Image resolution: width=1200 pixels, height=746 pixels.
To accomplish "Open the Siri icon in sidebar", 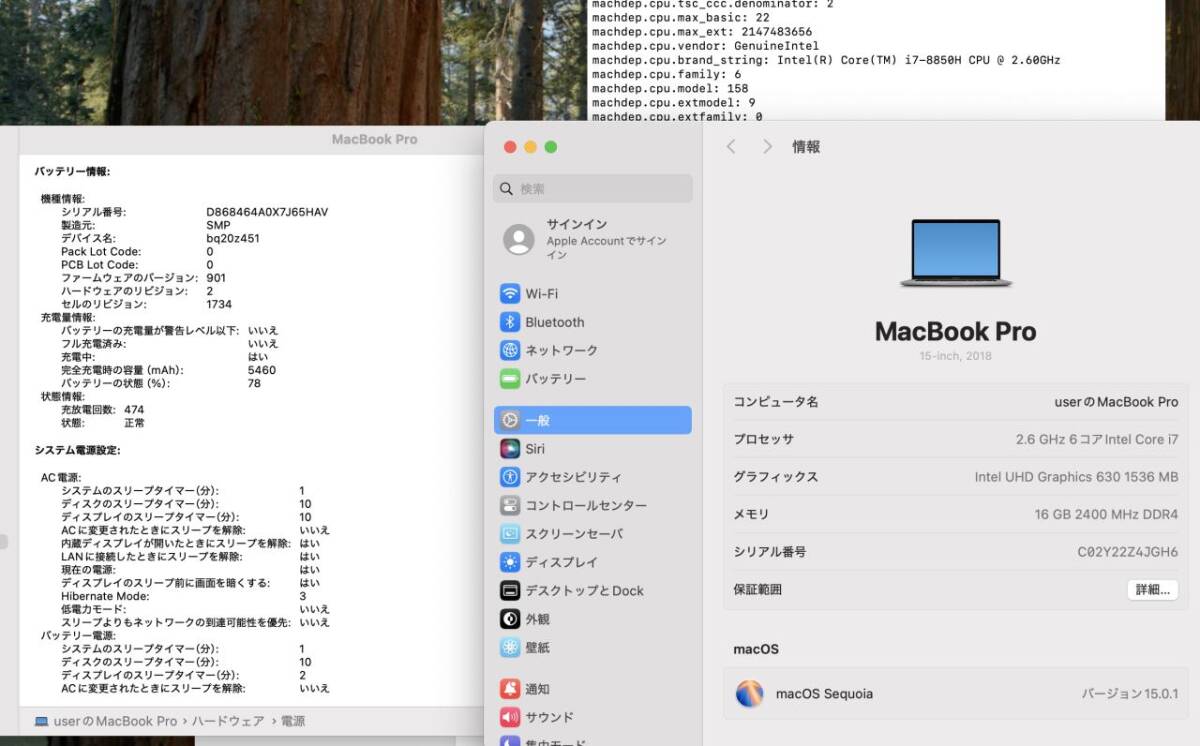I will 510,449.
